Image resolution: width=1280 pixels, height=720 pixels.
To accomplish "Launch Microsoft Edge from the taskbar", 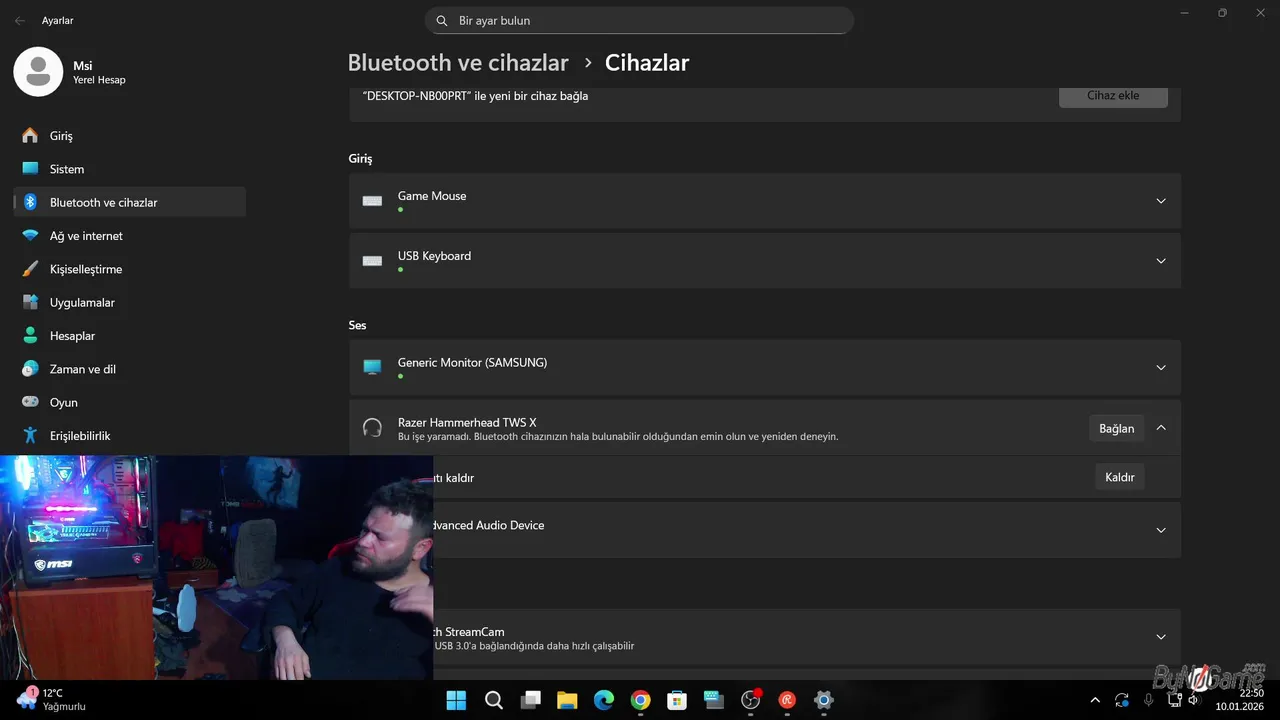I will pyautogui.click(x=604, y=700).
